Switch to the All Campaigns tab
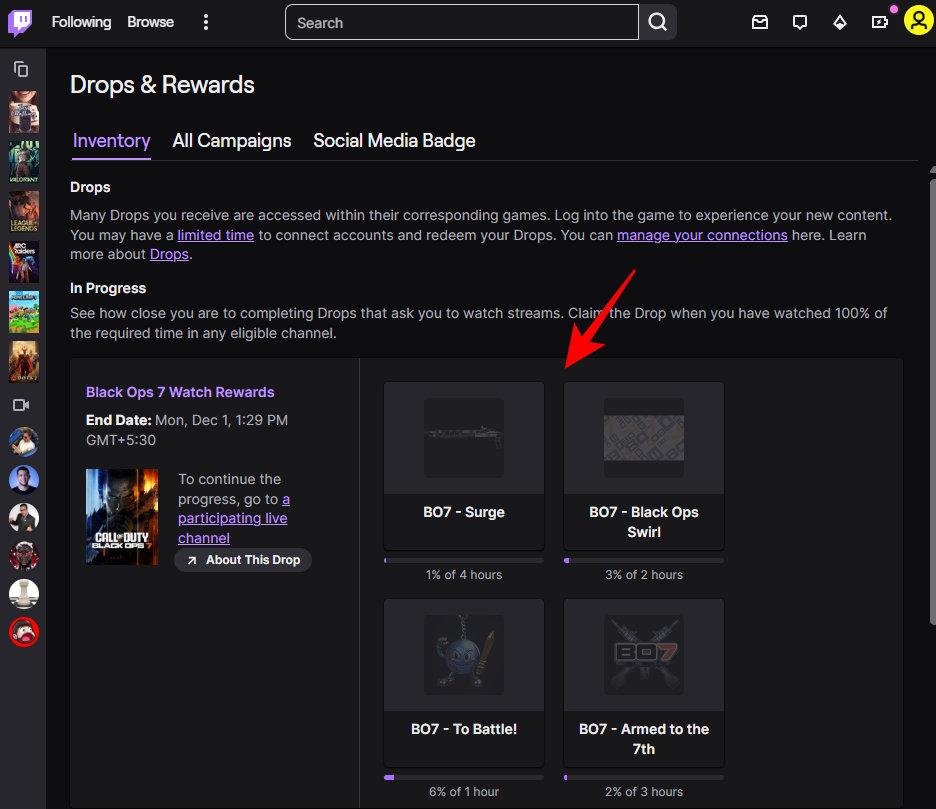Image resolution: width=936 pixels, height=809 pixels. (232, 141)
